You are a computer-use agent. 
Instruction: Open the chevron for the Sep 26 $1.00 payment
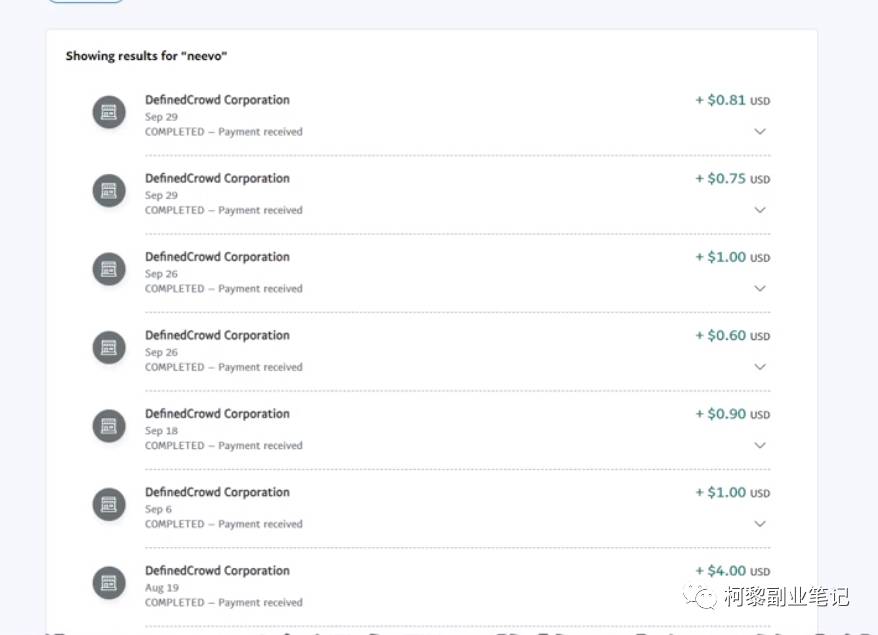click(x=760, y=288)
